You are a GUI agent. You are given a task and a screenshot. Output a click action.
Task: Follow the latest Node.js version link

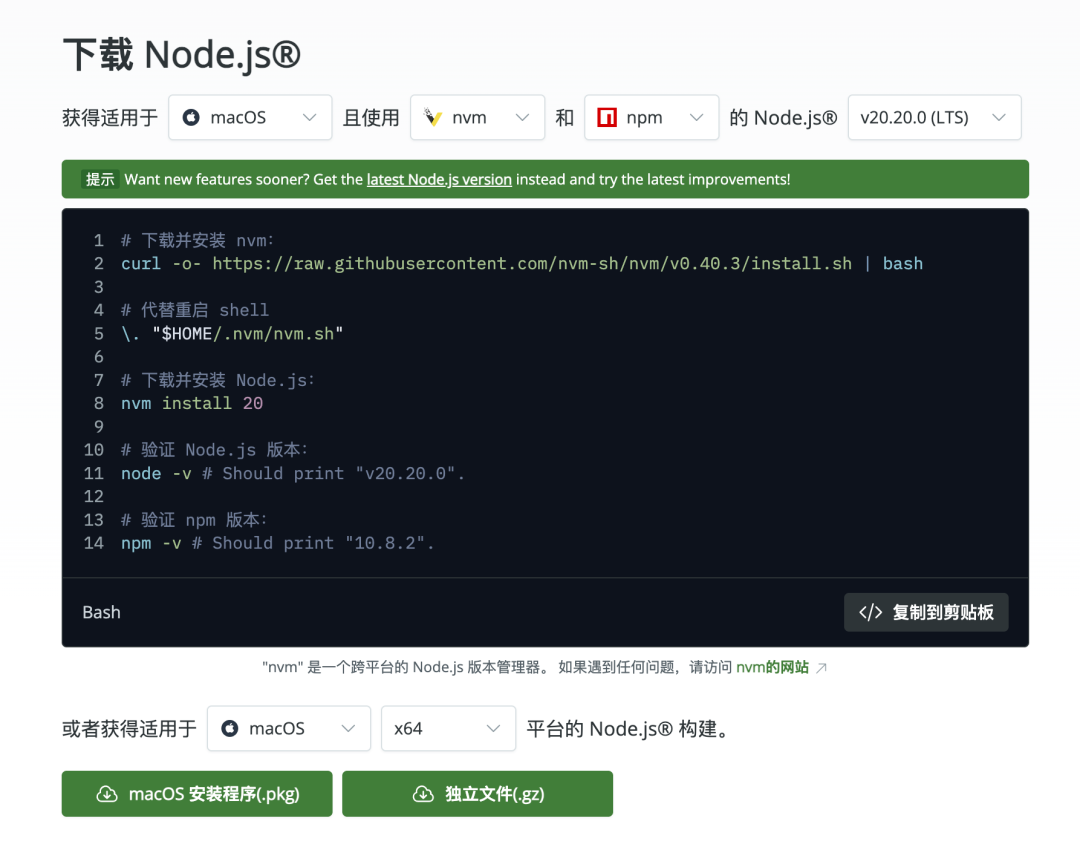point(439,180)
